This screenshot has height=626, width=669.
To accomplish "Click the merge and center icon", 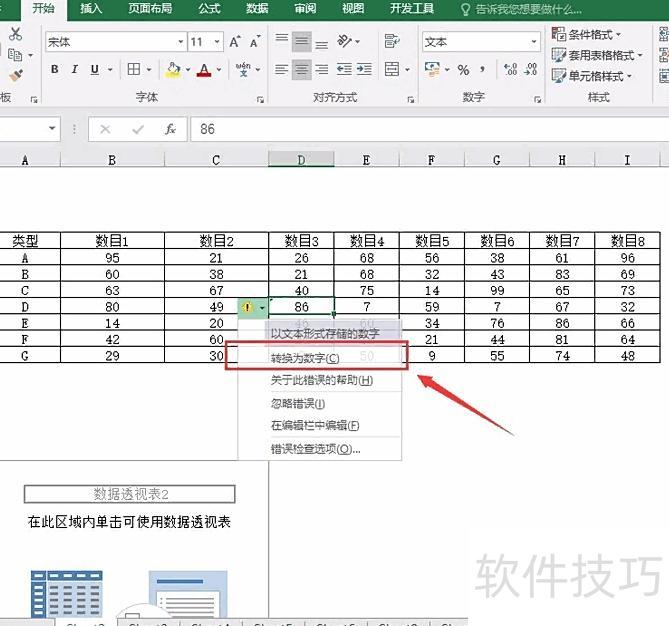I will pos(392,69).
